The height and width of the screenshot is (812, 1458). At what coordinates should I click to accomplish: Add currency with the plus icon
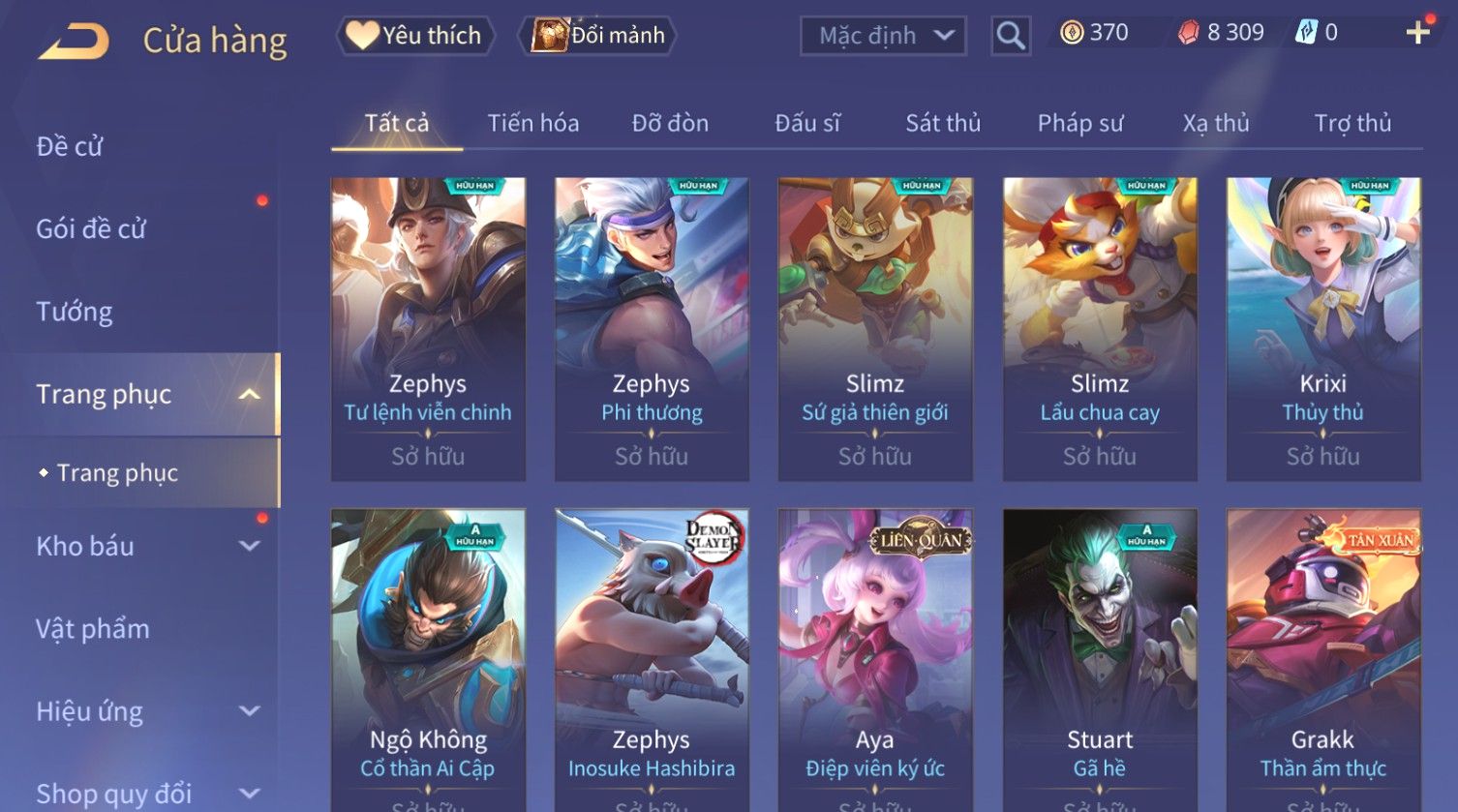click(1417, 34)
